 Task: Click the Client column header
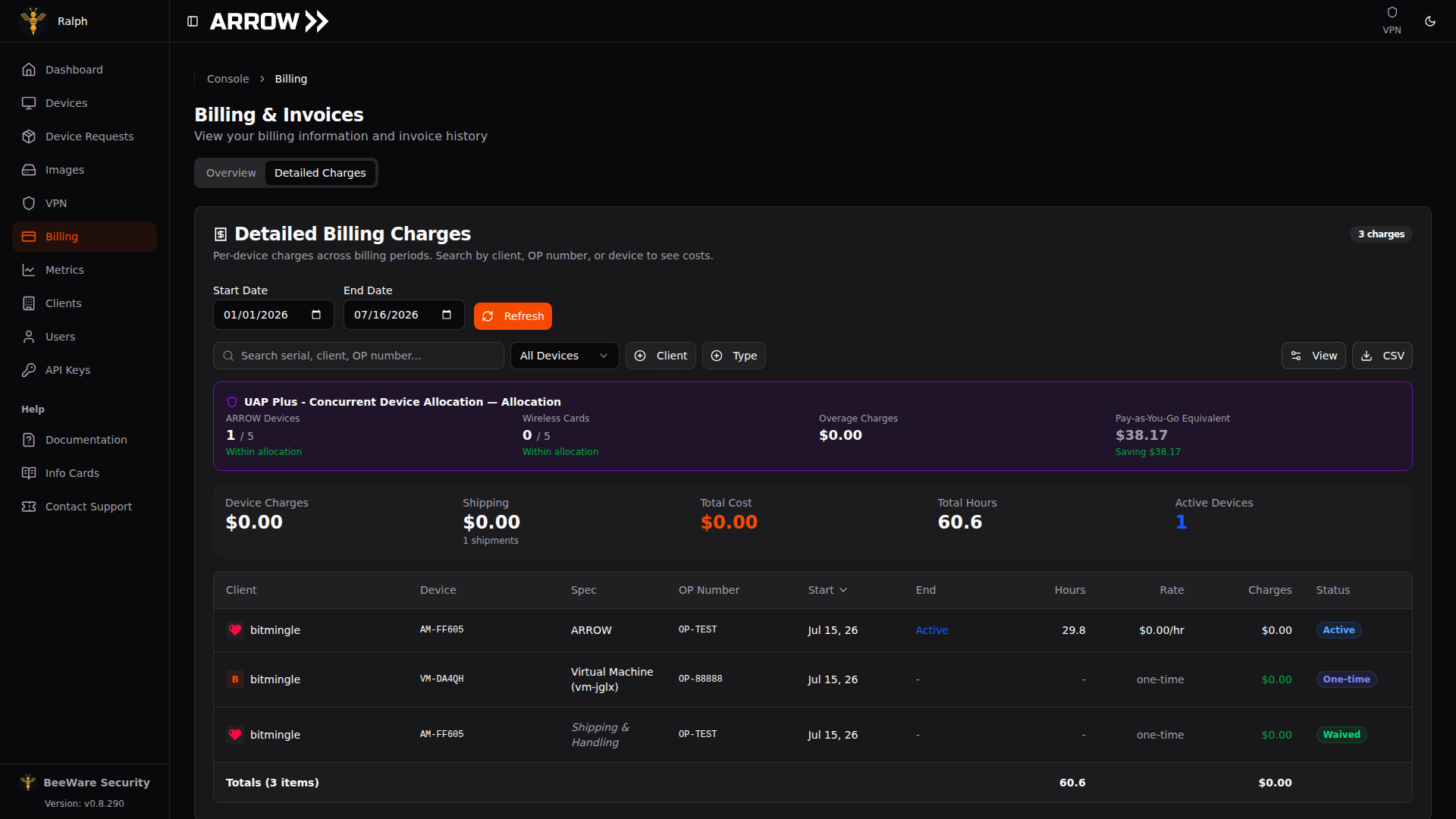(x=241, y=590)
